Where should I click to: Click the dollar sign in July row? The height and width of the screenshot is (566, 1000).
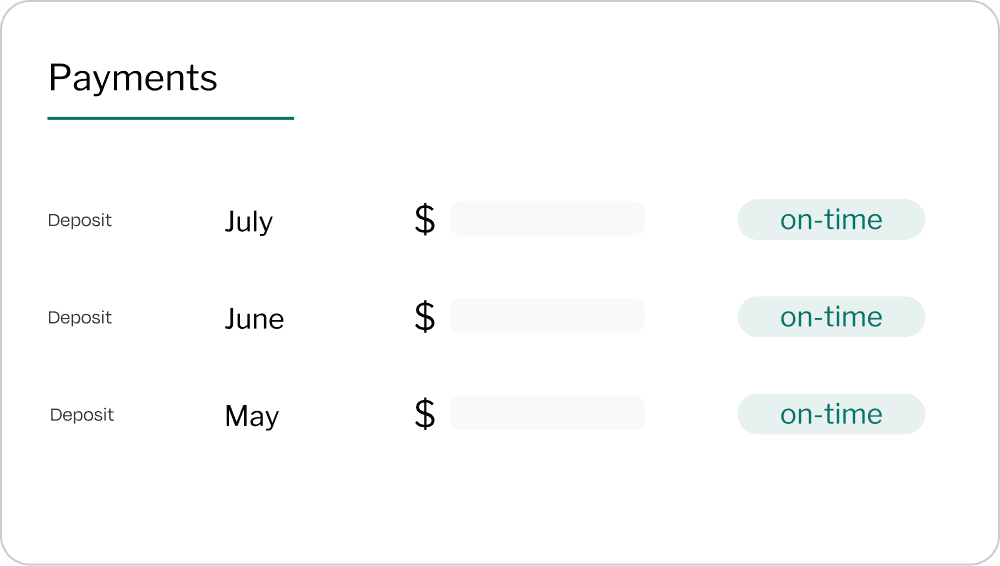click(x=425, y=219)
